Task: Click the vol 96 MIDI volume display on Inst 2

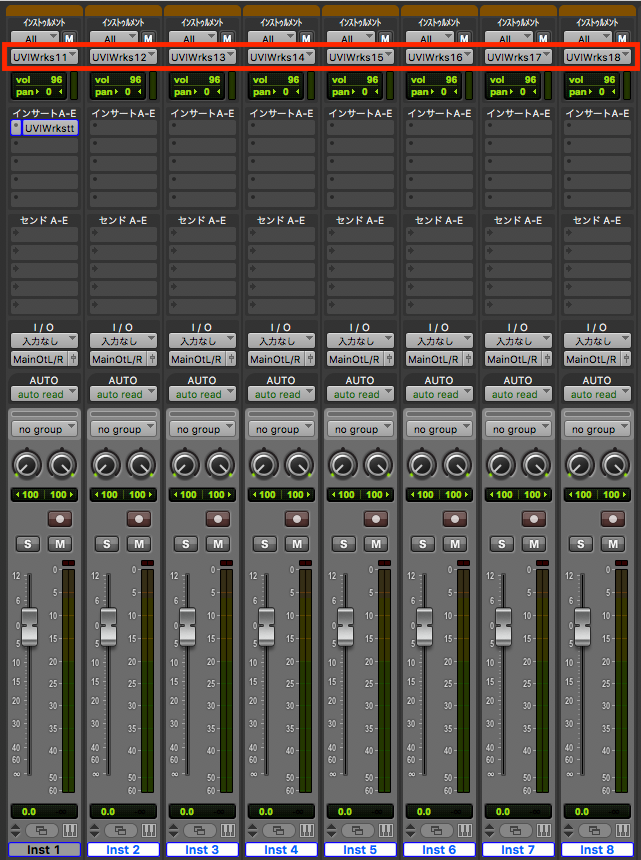Action: click(x=118, y=80)
